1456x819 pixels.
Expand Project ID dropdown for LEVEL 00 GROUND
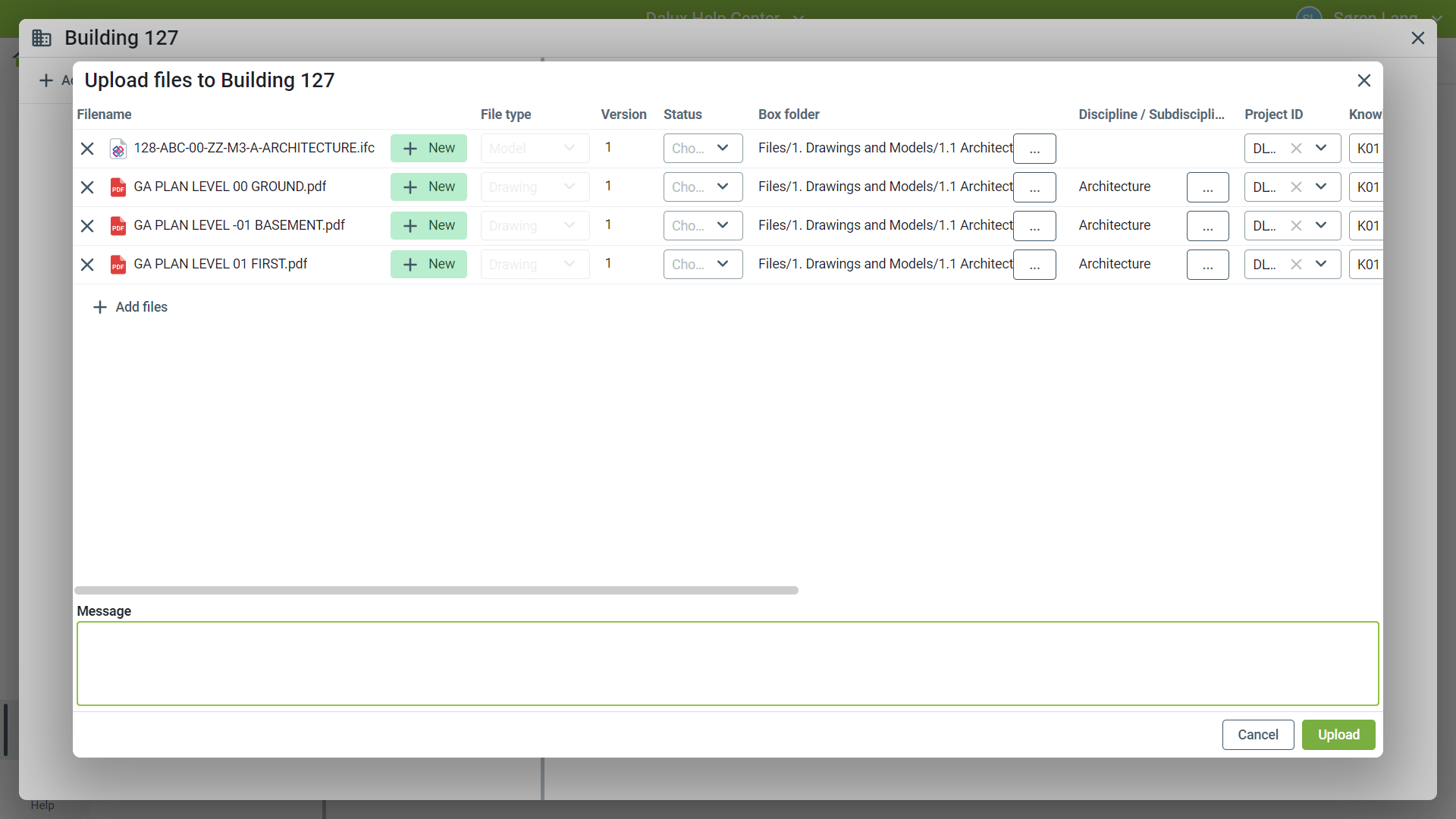coord(1321,187)
